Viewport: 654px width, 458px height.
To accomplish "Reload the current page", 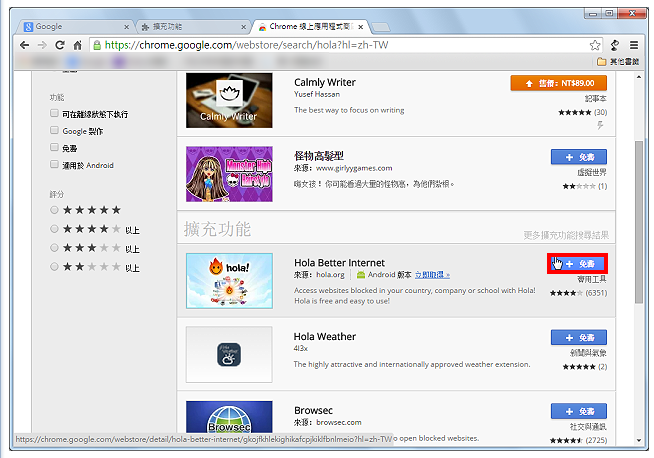I will [60, 45].
